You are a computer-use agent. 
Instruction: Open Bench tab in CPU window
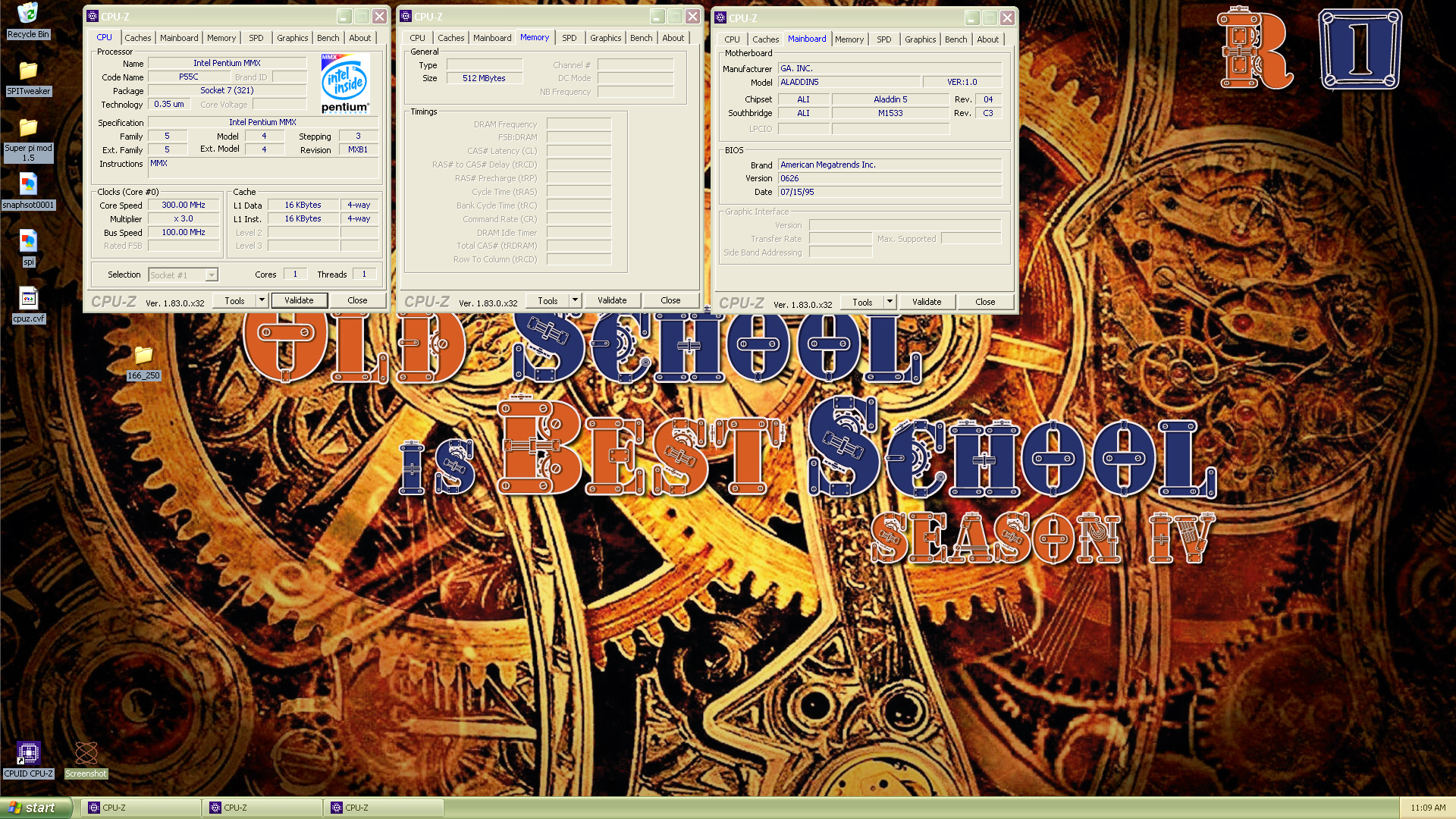(x=328, y=38)
